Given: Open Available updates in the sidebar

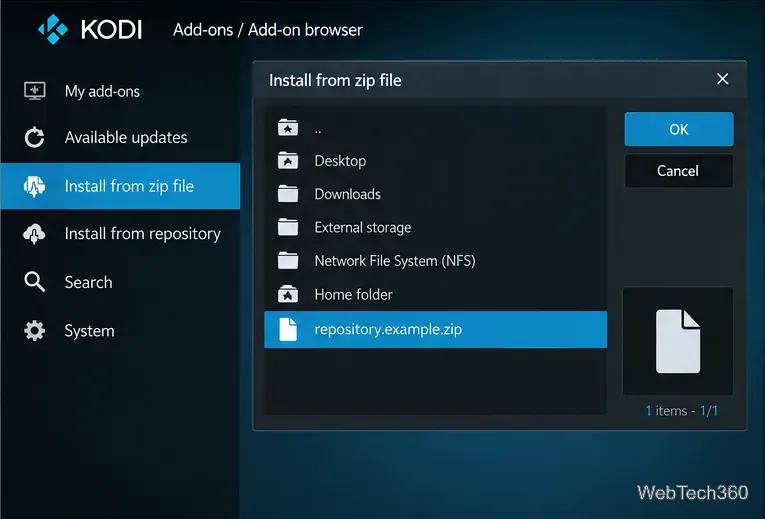Looking at the screenshot, I should click(x=120, y=138).
